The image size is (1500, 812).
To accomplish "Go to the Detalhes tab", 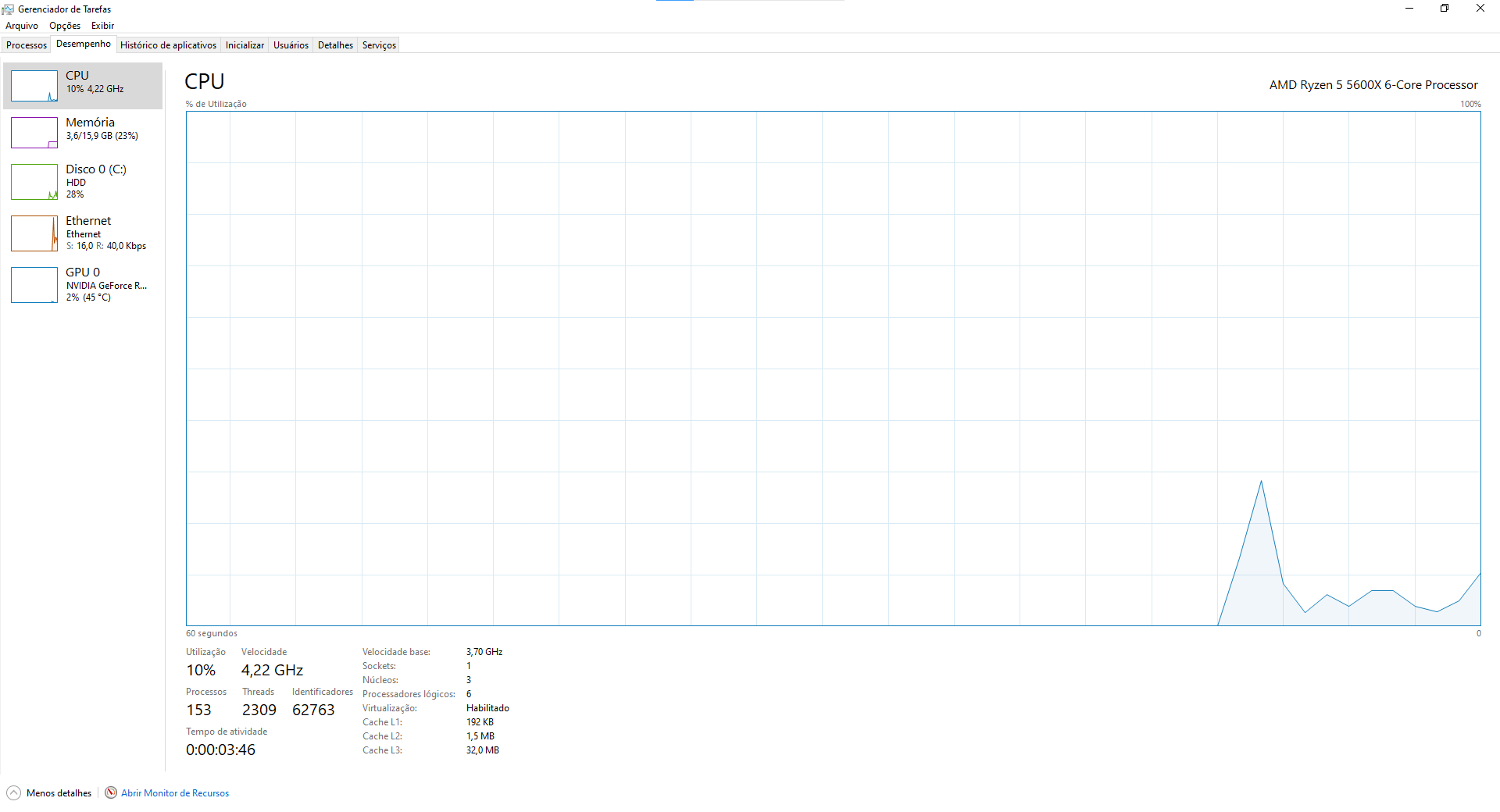I will click(x=335, y=45).
